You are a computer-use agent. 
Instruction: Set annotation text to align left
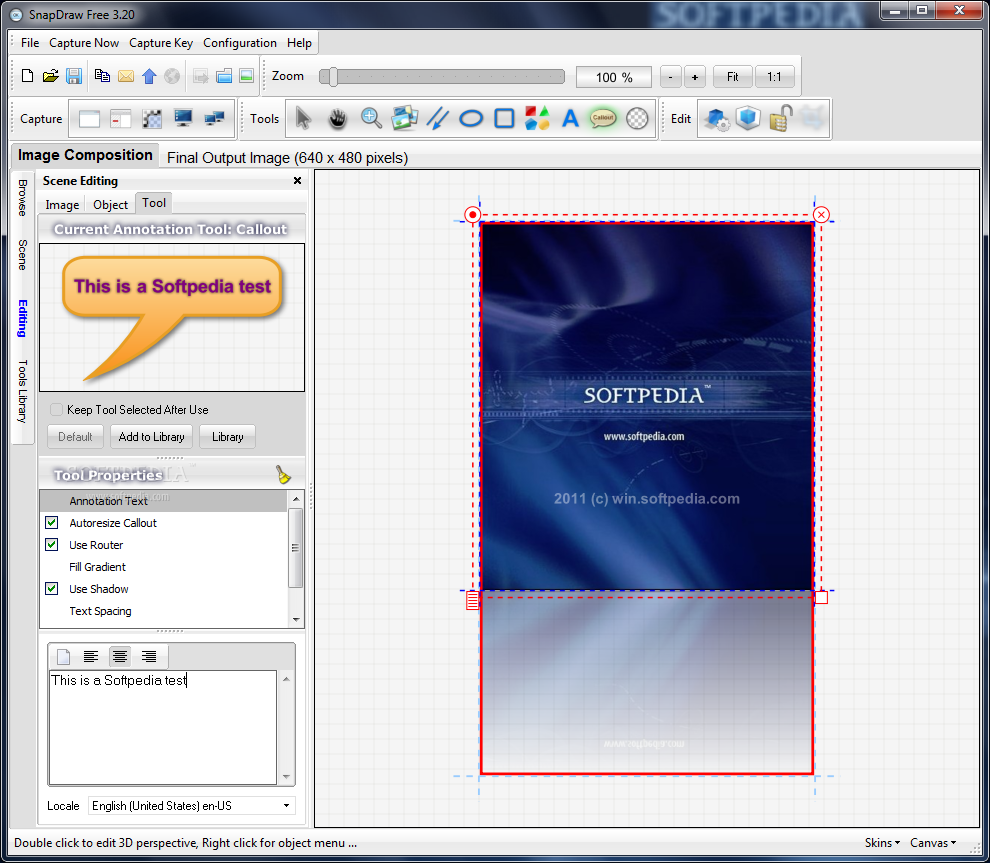[91, 657]
